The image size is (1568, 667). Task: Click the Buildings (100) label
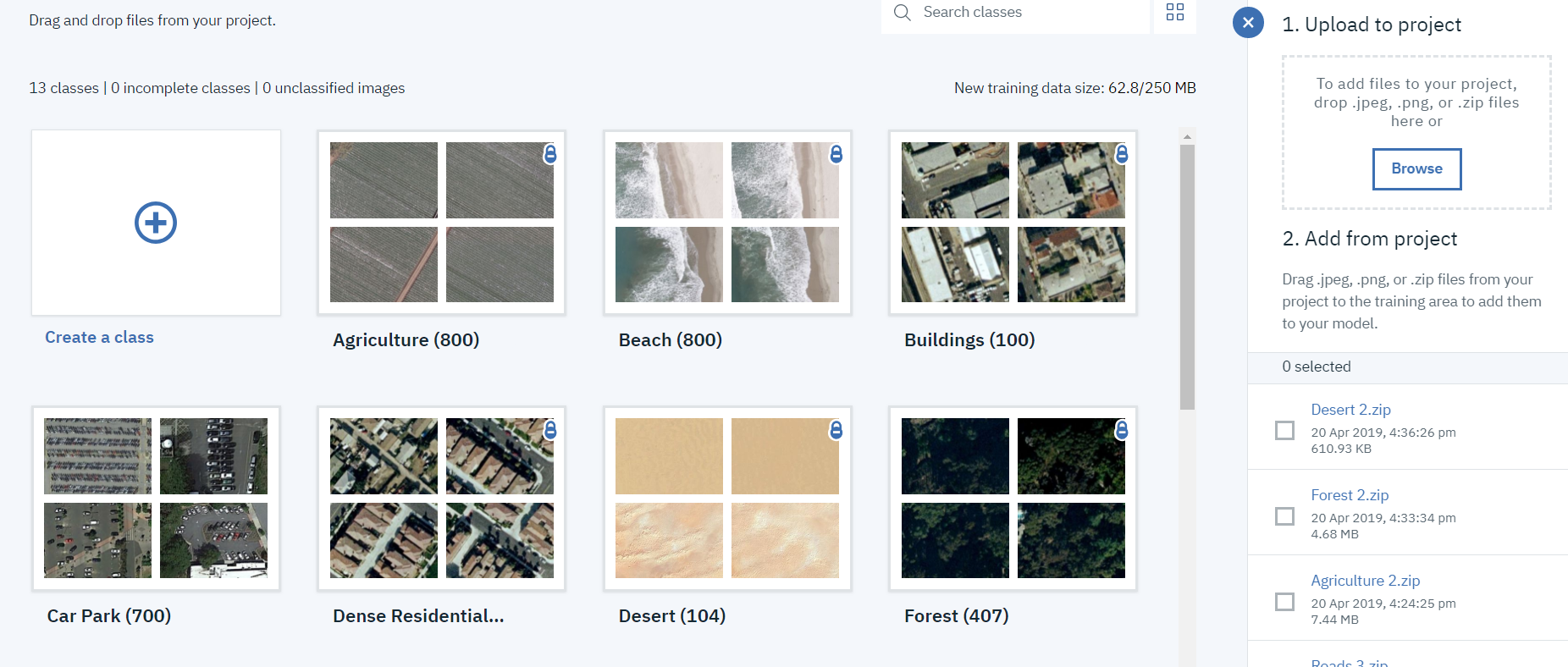[969, 340]
